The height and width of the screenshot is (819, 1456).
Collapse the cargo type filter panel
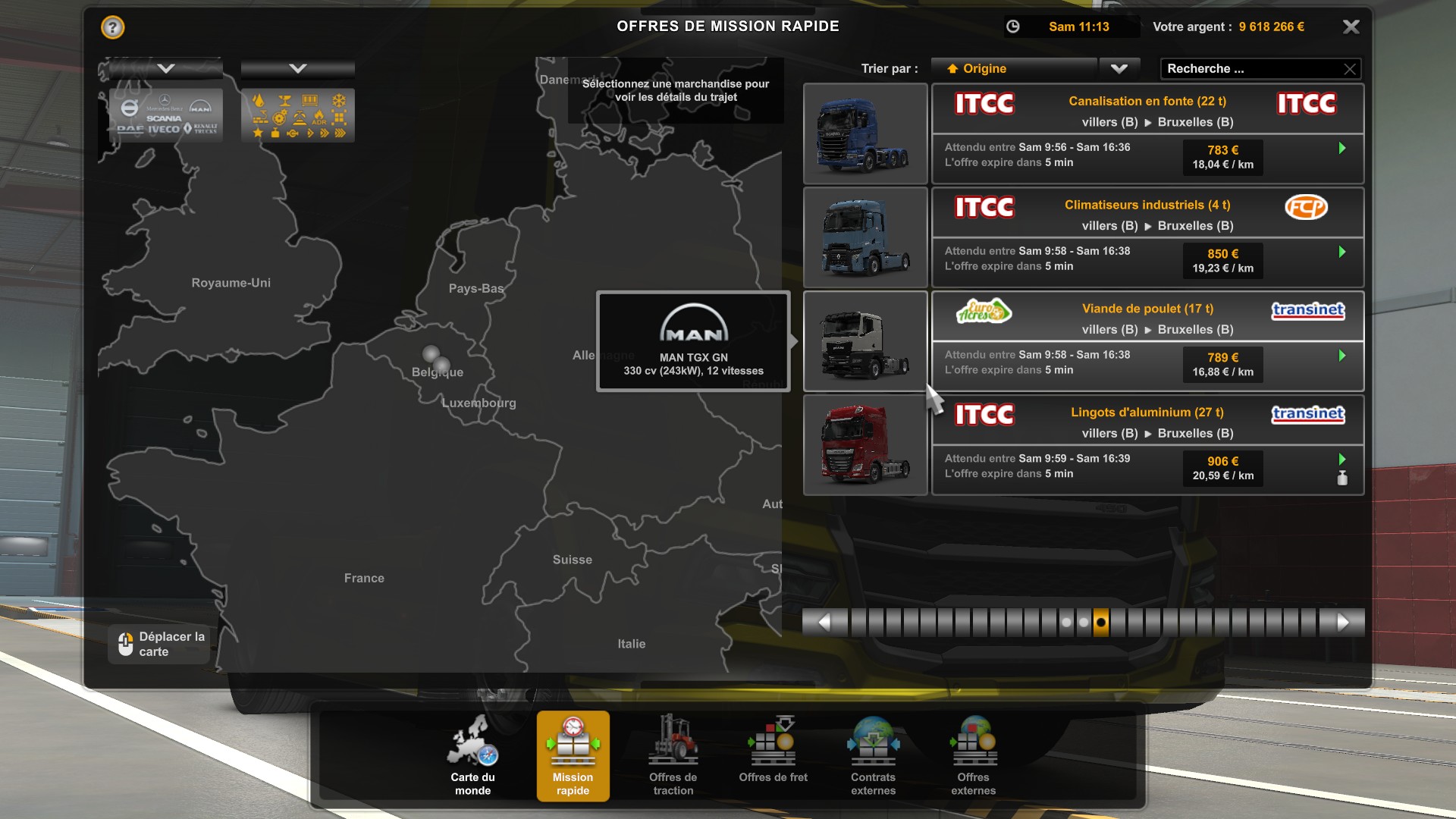click(298, 68)
